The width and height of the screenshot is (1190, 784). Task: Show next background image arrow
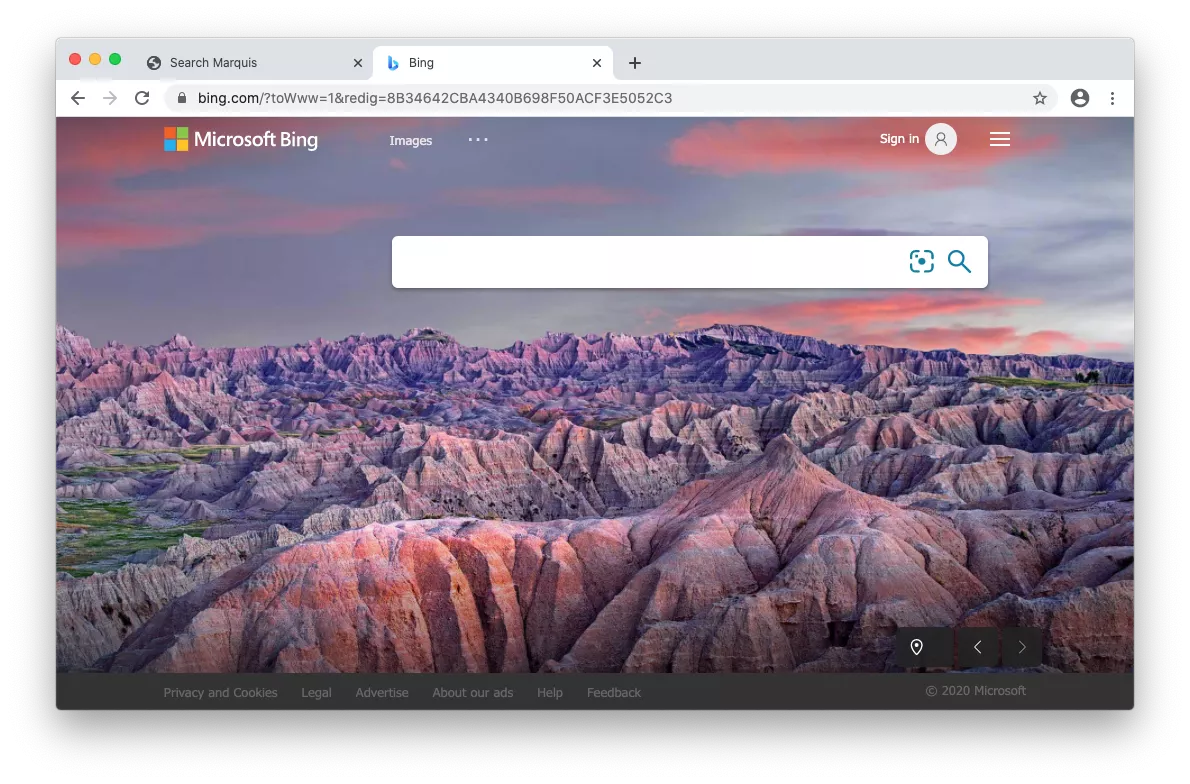[x=1021, y=647]
